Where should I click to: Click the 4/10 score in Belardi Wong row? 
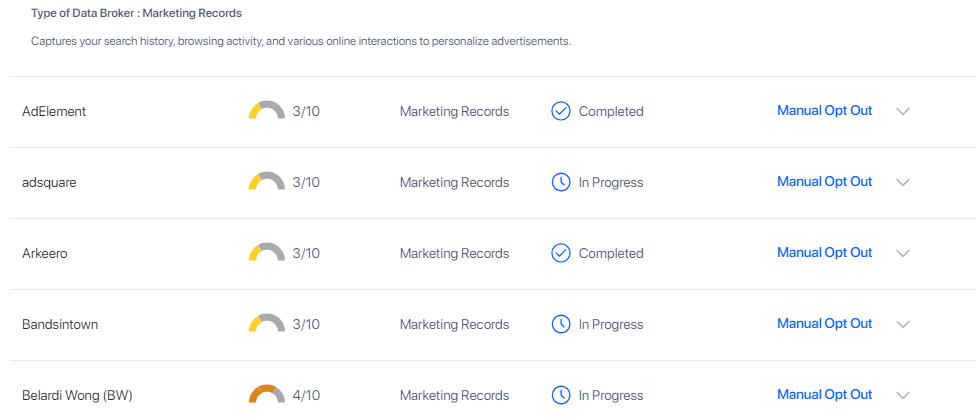[x=306, y=395]
